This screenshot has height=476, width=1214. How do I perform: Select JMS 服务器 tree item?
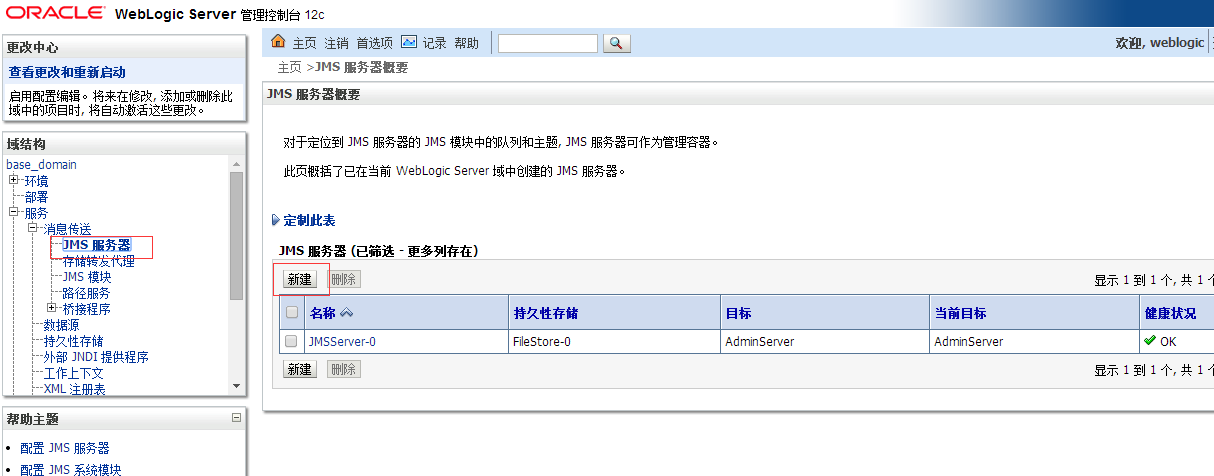tap(96, 245)
